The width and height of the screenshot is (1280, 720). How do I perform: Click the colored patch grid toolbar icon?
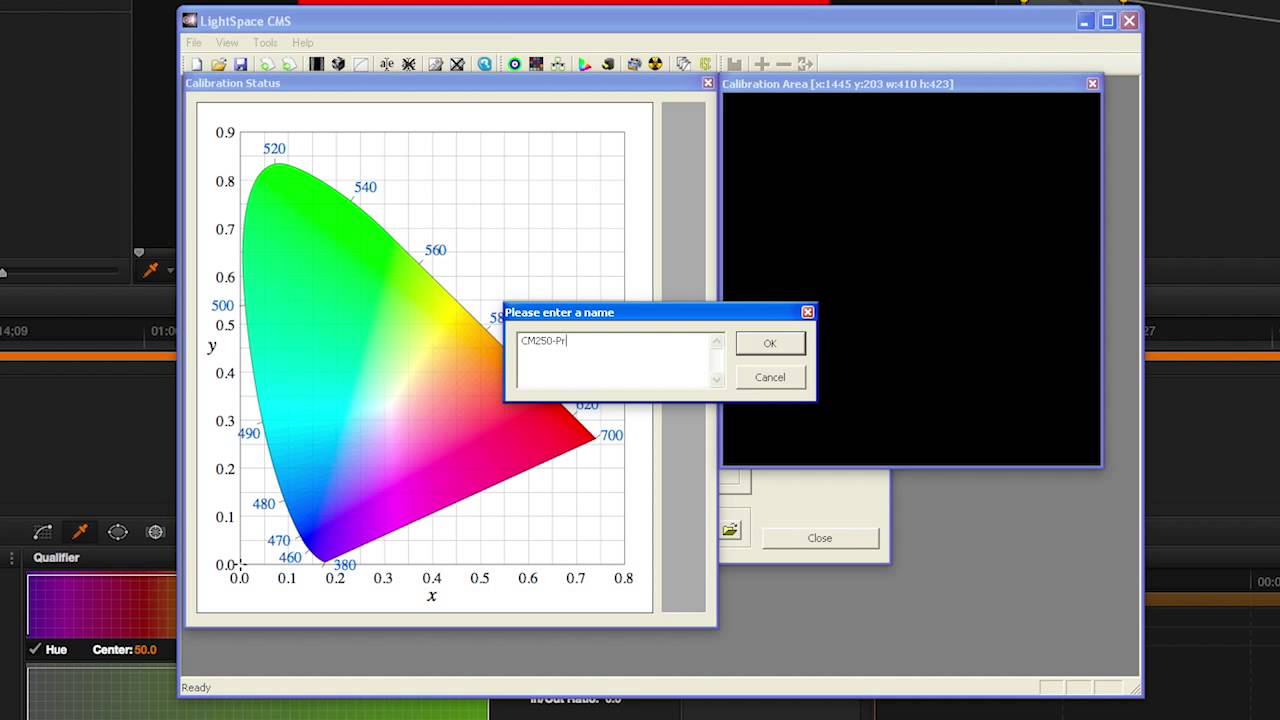pos(536,64)
